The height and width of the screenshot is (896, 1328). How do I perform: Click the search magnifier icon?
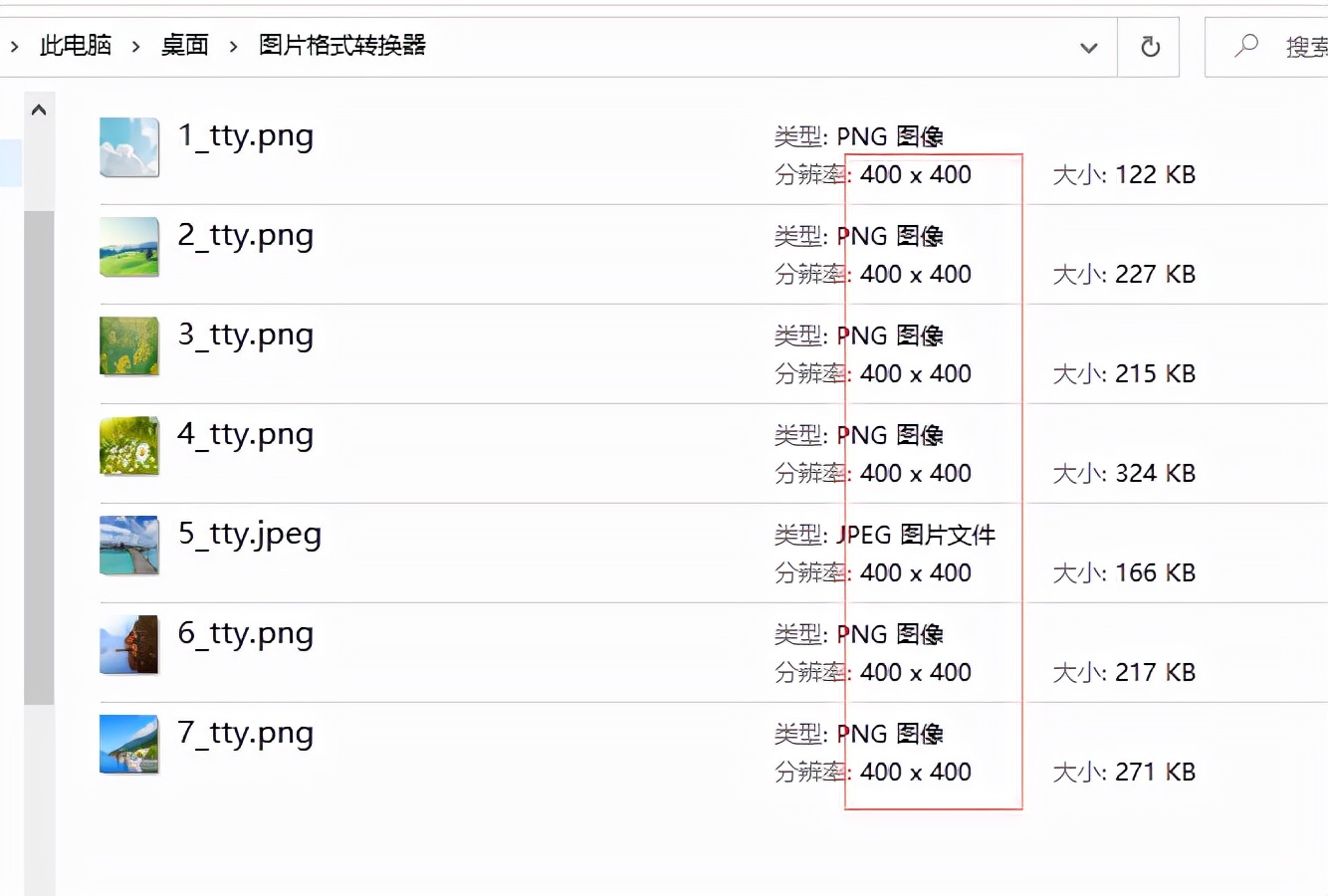[1246, 46]
